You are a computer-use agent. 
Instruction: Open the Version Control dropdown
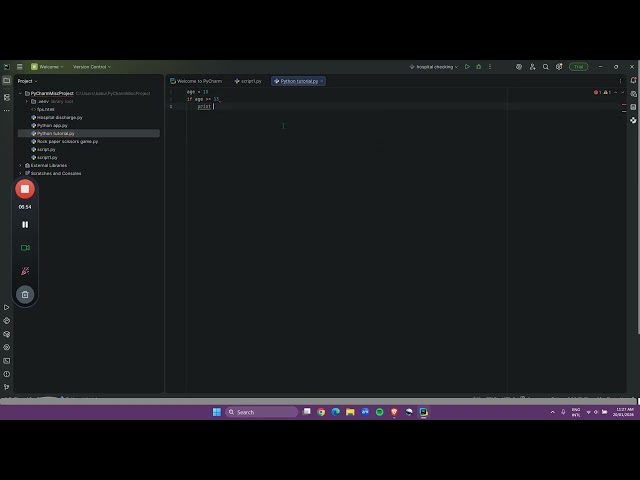(92, 67)
